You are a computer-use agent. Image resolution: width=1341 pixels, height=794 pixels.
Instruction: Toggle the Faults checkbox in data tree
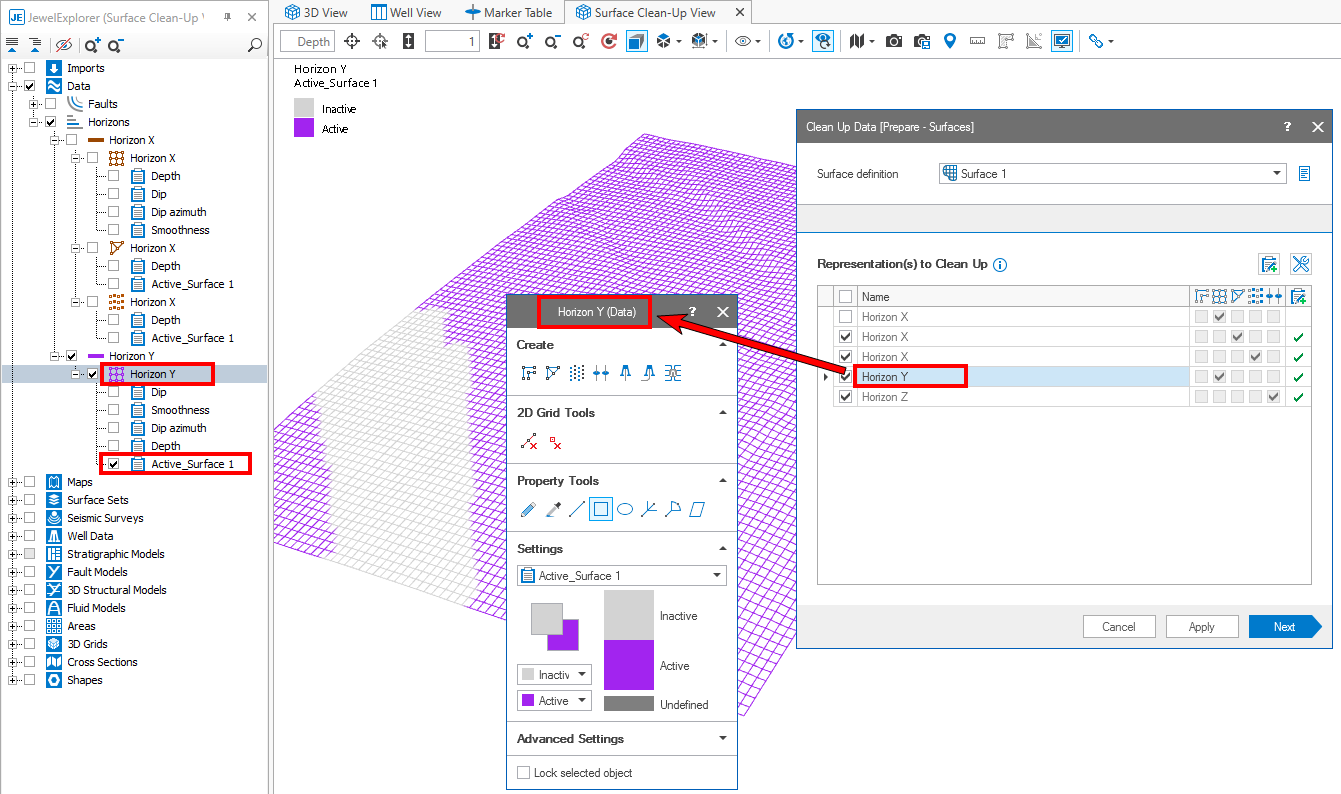[51, 104]
